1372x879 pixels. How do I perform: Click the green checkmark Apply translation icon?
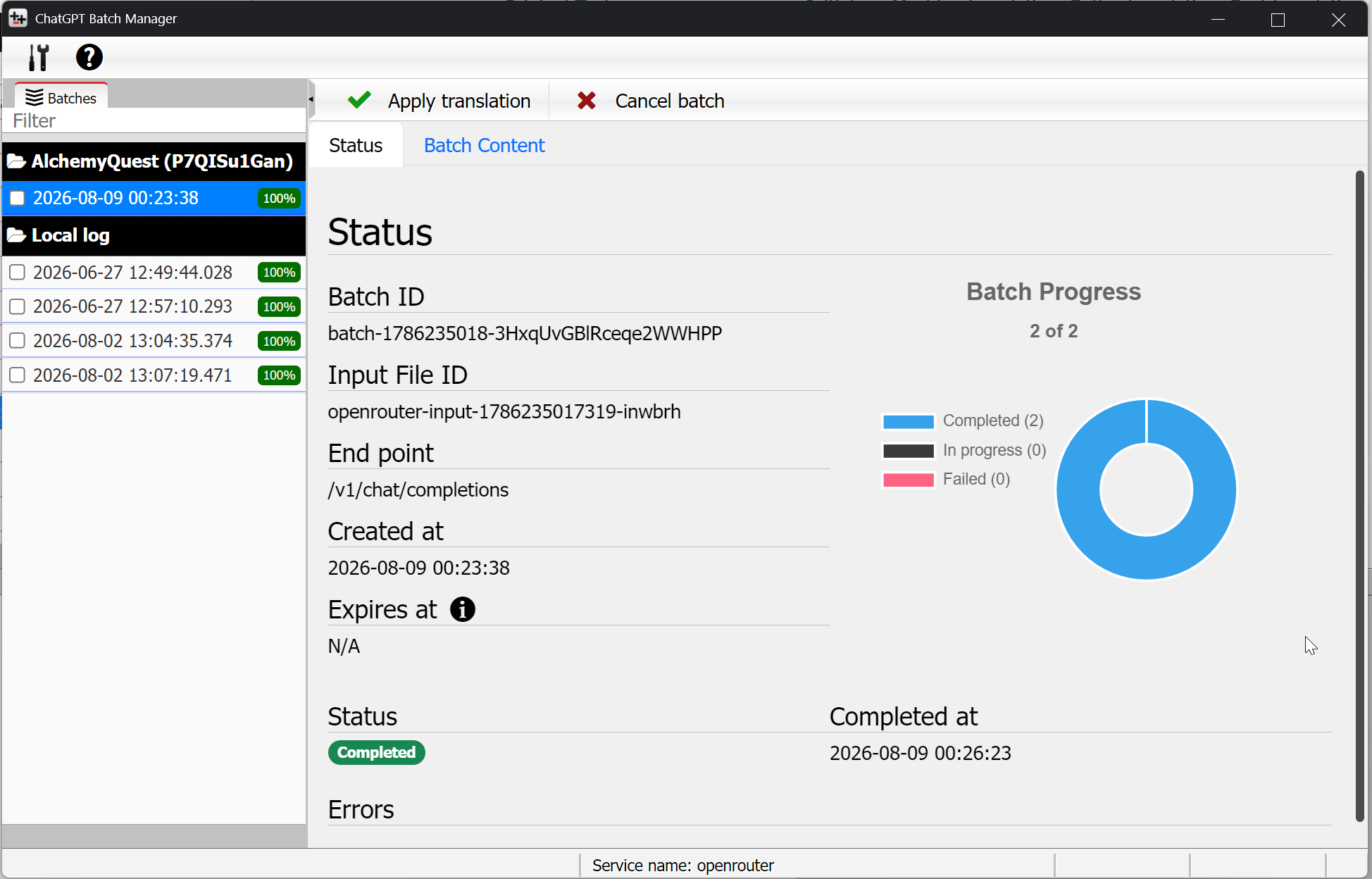pyautogui.click(x=359, y=101)
